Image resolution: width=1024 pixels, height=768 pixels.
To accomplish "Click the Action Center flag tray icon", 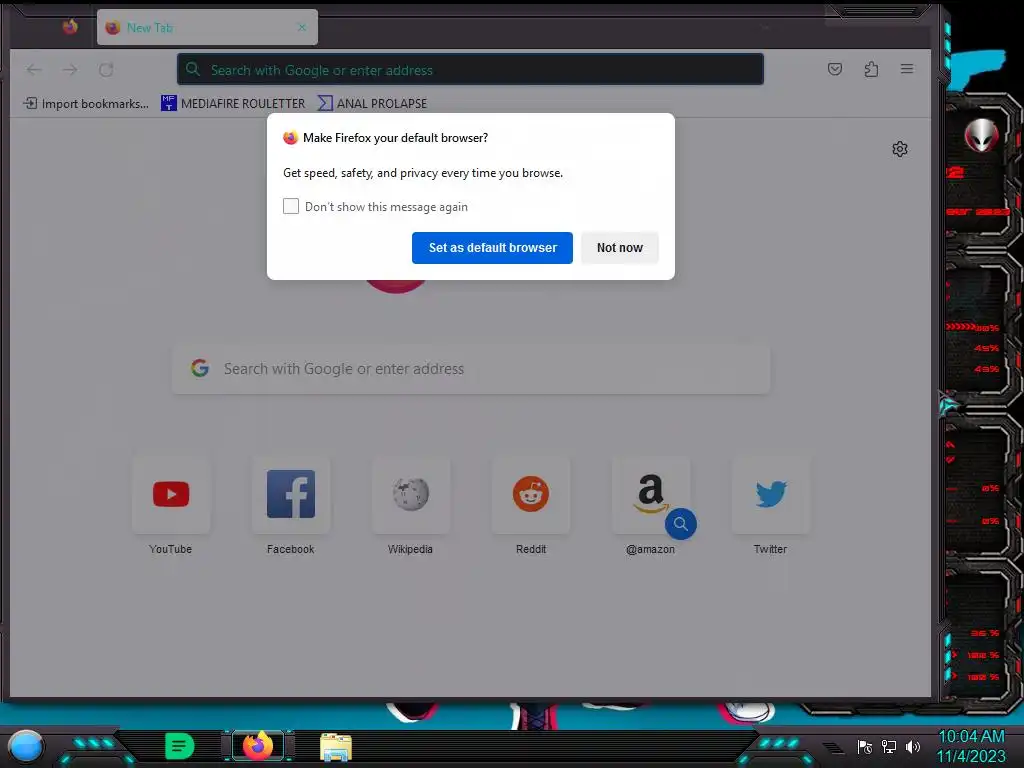I will pos(865,746).
